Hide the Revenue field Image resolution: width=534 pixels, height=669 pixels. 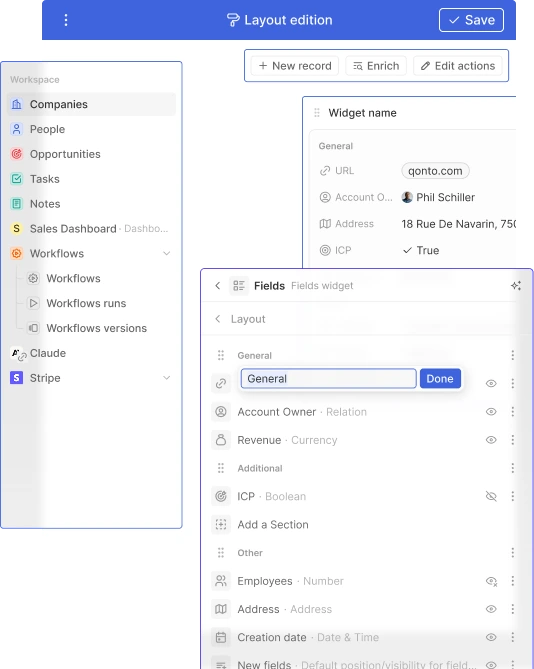pyautogui.click(x=491, y=440)
